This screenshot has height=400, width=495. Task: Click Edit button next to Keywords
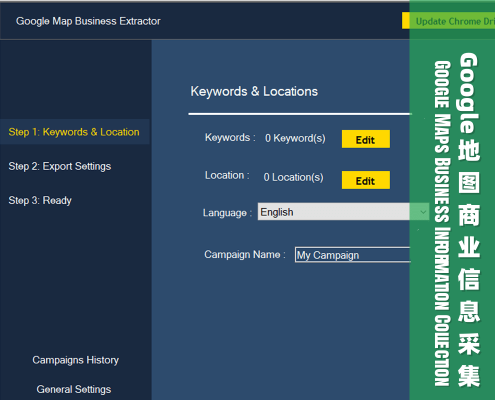pos(366,139)
